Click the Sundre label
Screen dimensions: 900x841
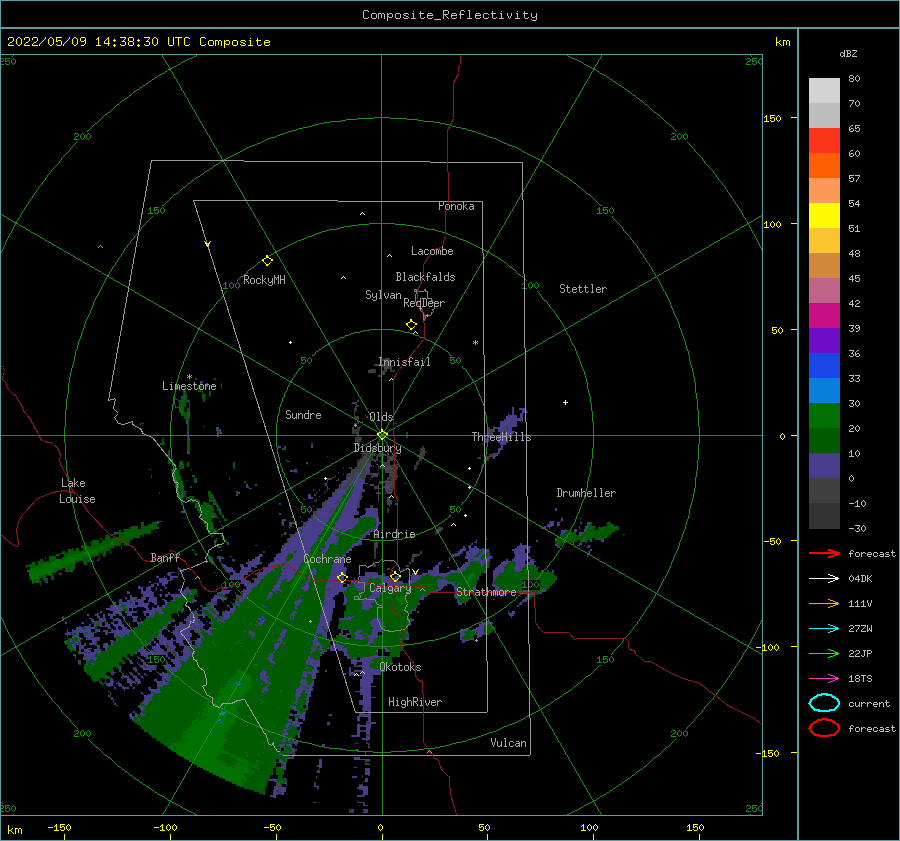point(303,414)
